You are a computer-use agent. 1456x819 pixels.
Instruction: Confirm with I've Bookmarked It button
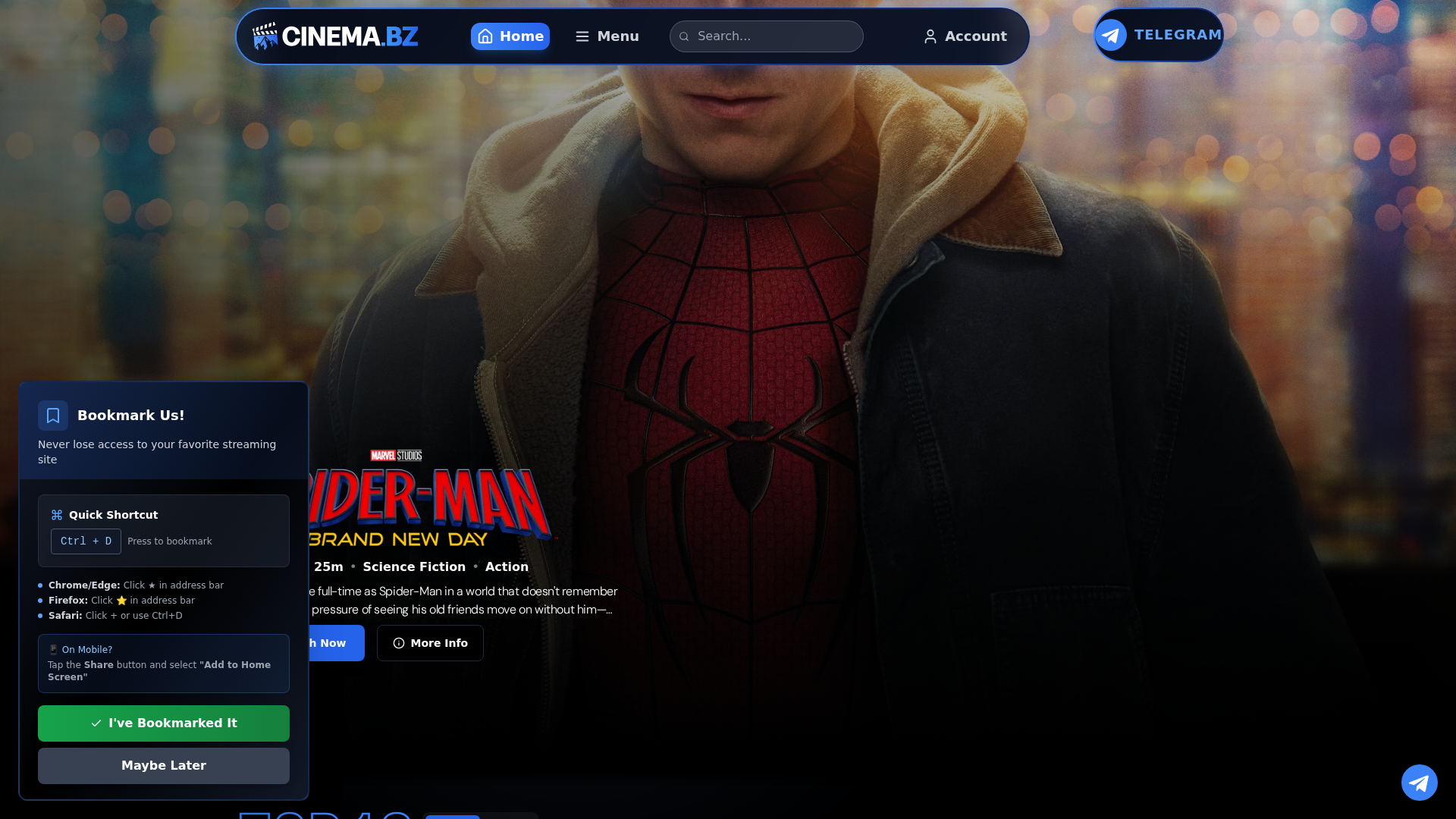pos(164,723)
